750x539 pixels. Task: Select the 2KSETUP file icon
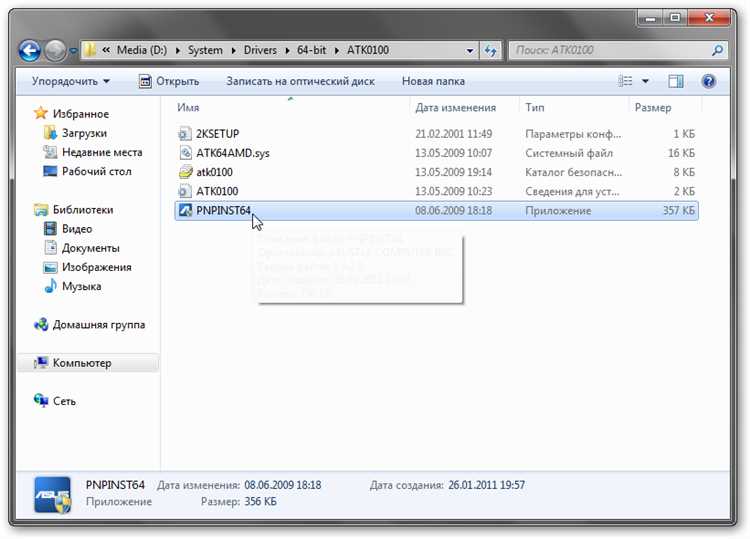185,134
